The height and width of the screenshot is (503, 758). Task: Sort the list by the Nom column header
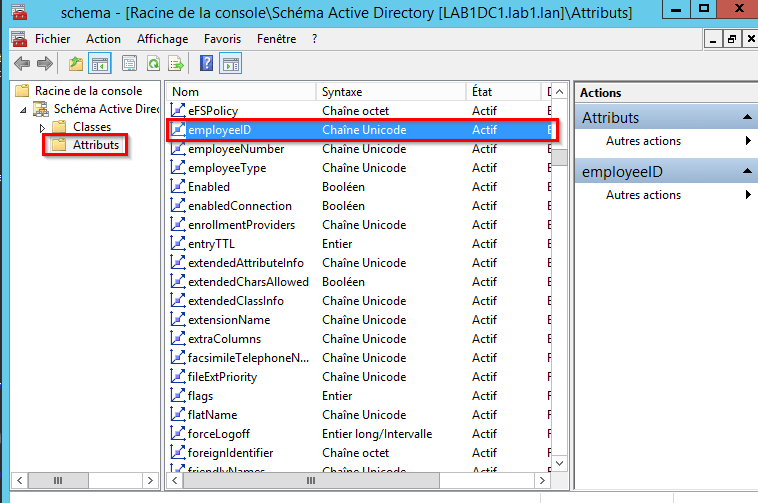[x=242, y=92]
